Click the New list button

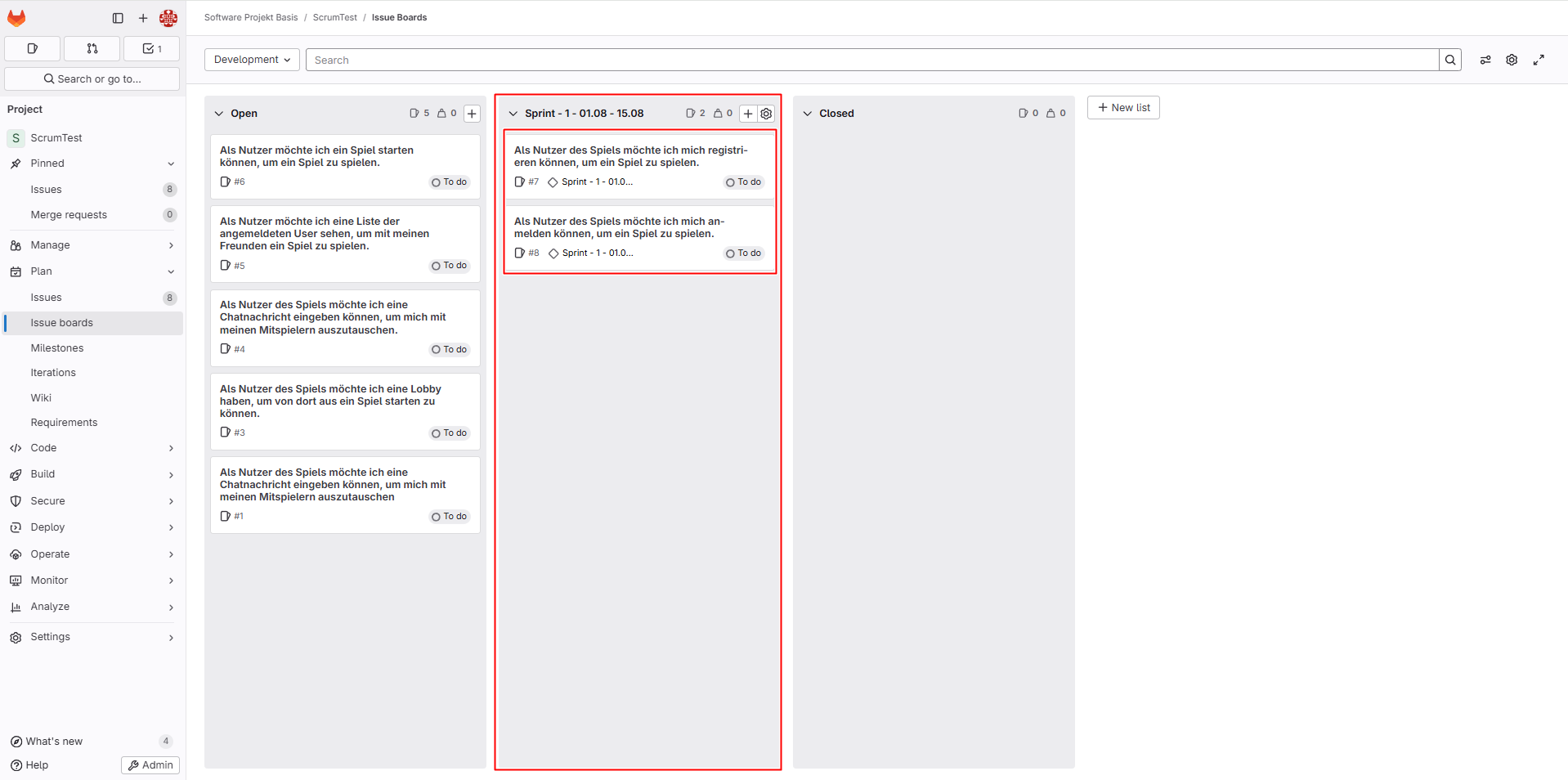tap(1123, 108)
